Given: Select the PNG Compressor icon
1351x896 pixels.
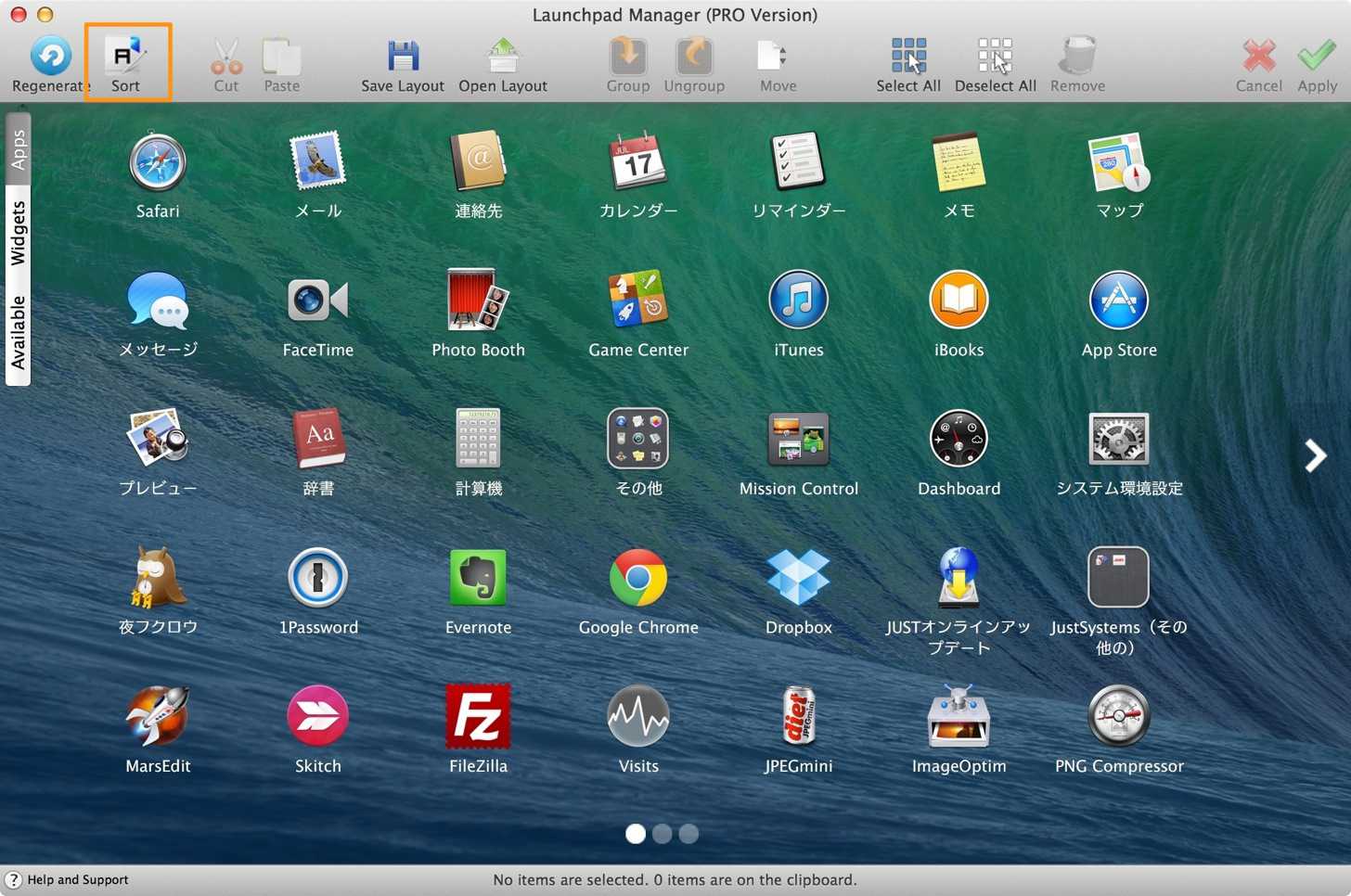Looking at the screenshot, I should coord(1119,716).
